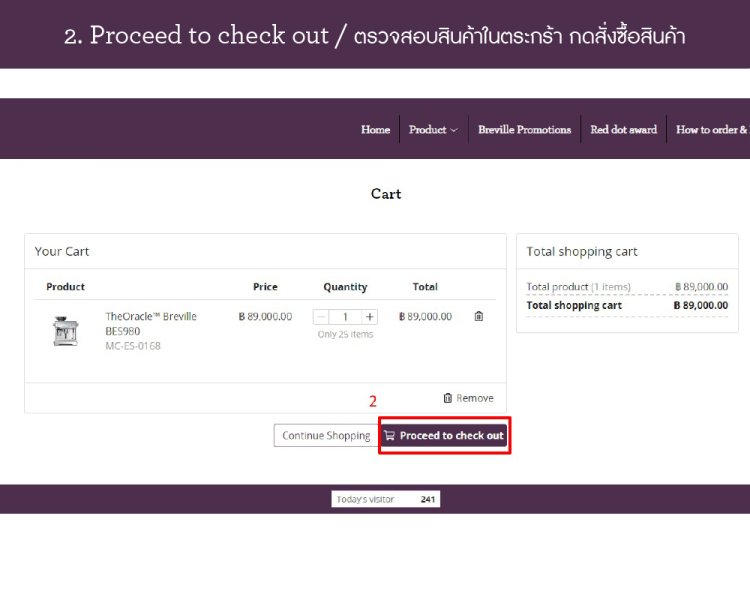Click Remove below the cart table
Screen dimensions: 750x600
[468, 398]
